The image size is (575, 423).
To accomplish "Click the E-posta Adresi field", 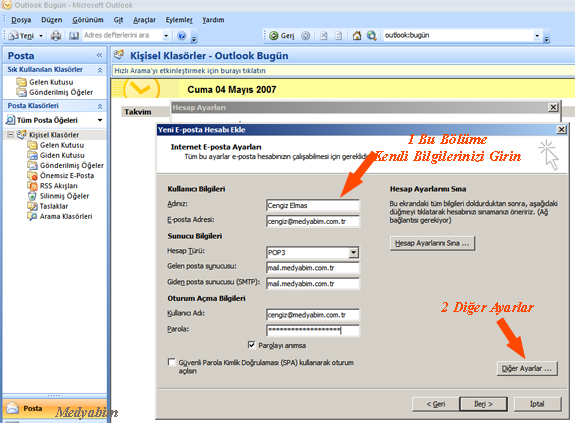I will tap(313, 221).
